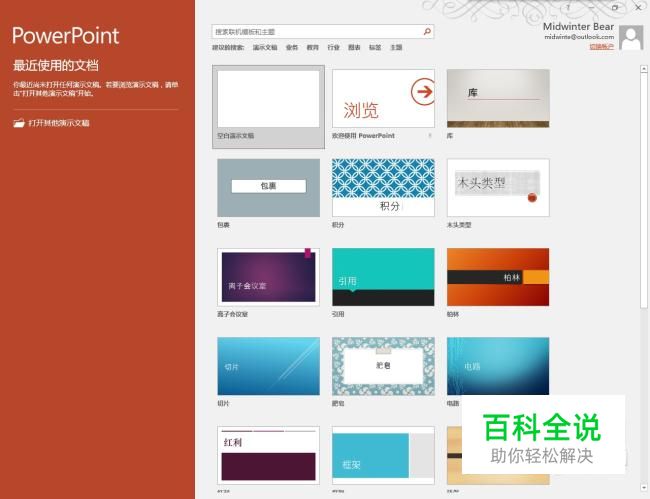Open the 浏览 Welcome to PowerPoint template
Screen dimensions: 650x499
tap(383, 99)
